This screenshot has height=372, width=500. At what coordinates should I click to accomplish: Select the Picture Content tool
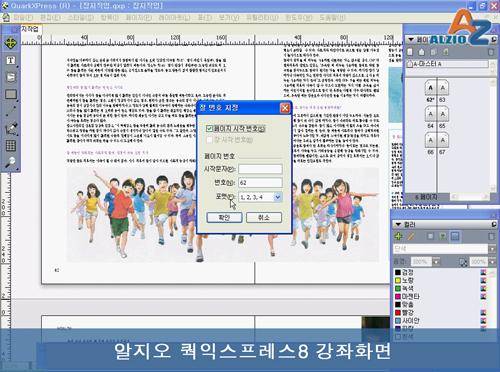click(11, 77)
